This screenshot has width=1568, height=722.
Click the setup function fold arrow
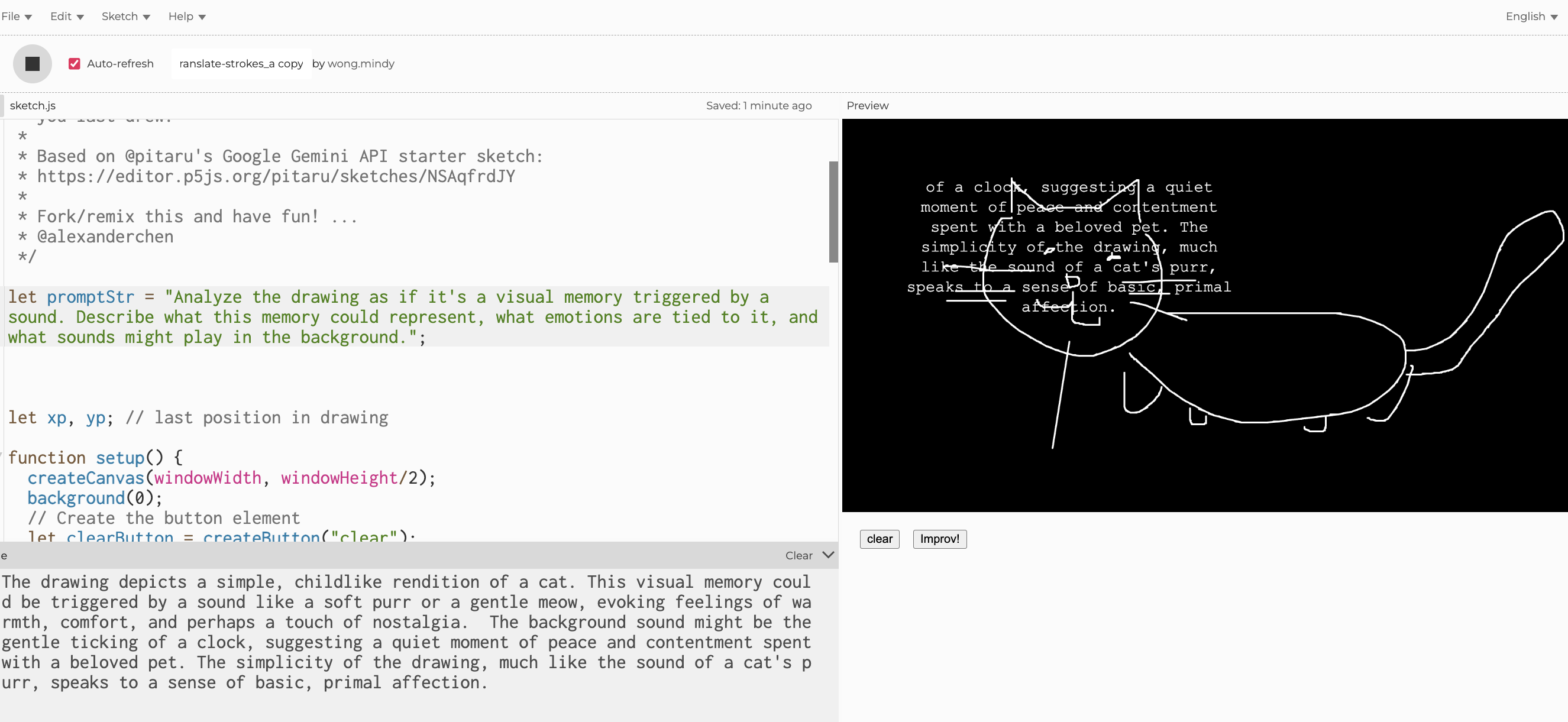pyautogui.click(x=2, y=455)
